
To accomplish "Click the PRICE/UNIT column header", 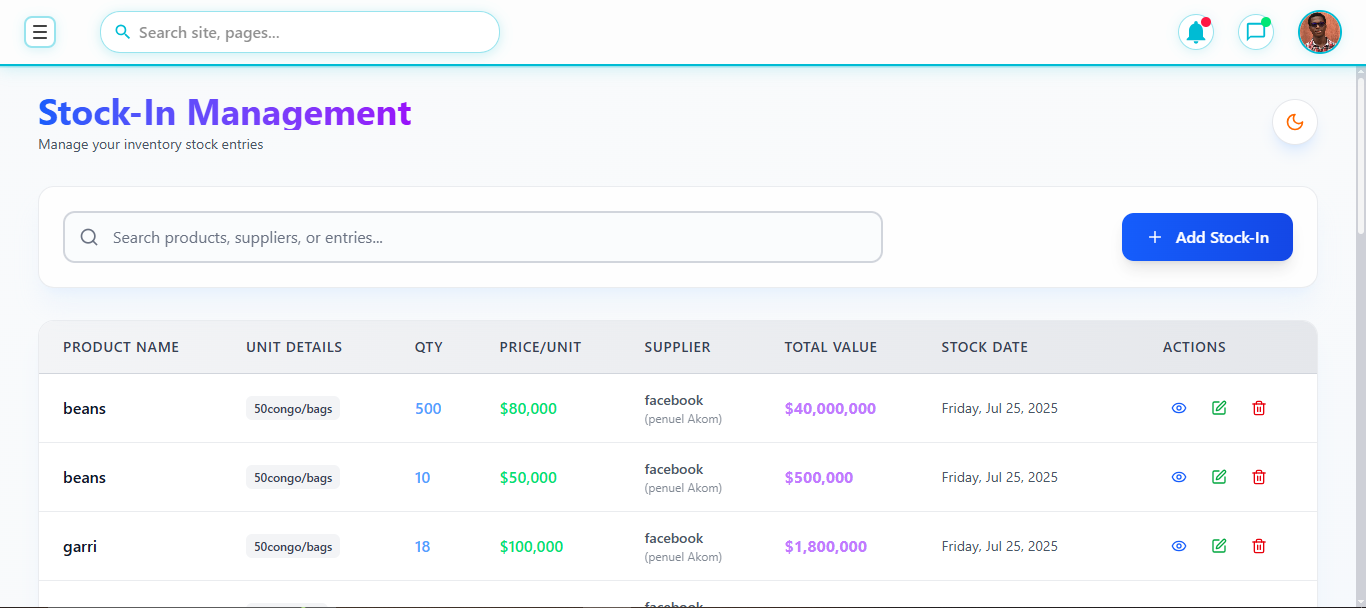I will (540, 347).
